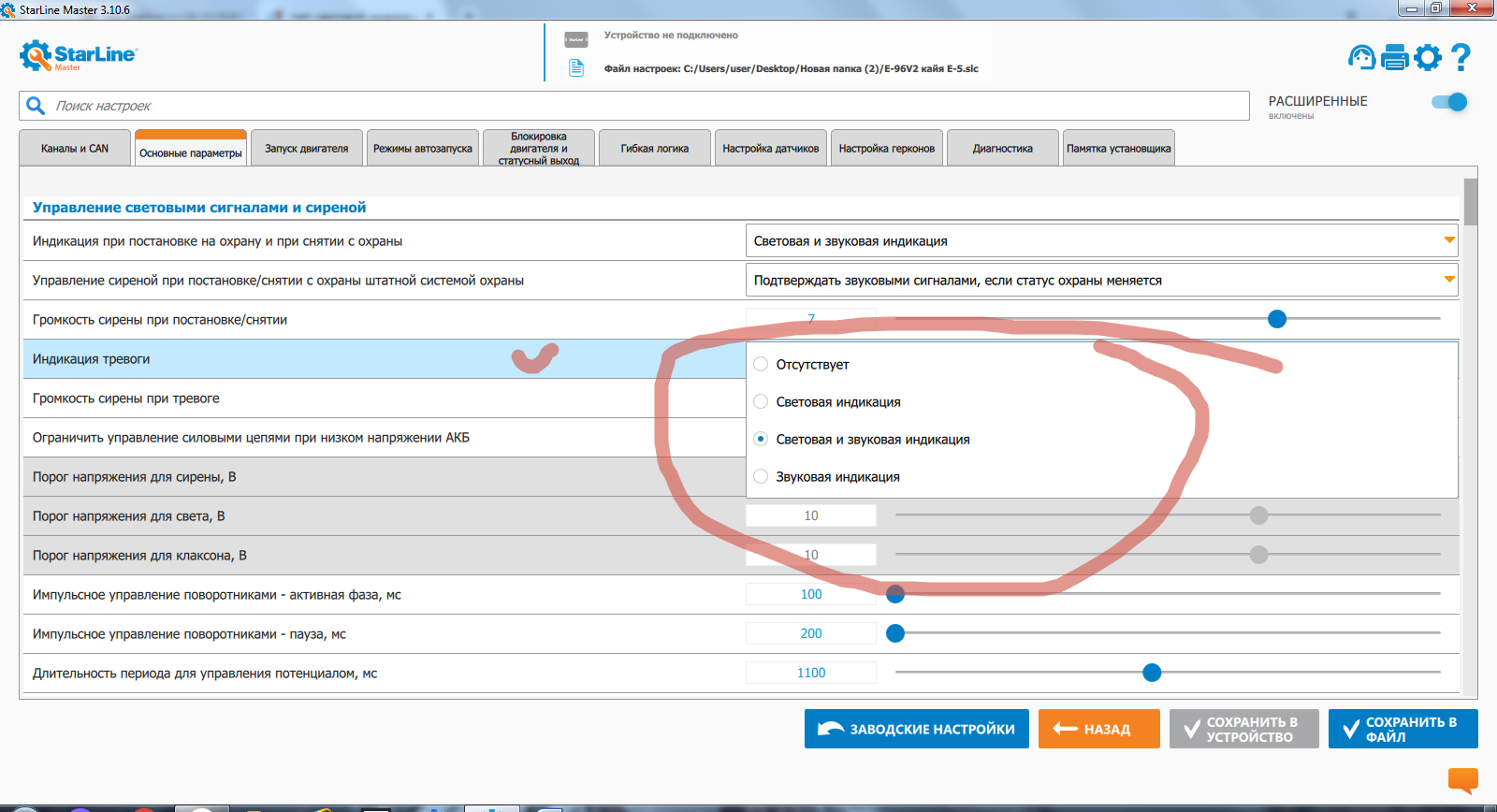Choose Световая индикация radio option
This screenshot has width=1497, height=812.
pos(761,401)
